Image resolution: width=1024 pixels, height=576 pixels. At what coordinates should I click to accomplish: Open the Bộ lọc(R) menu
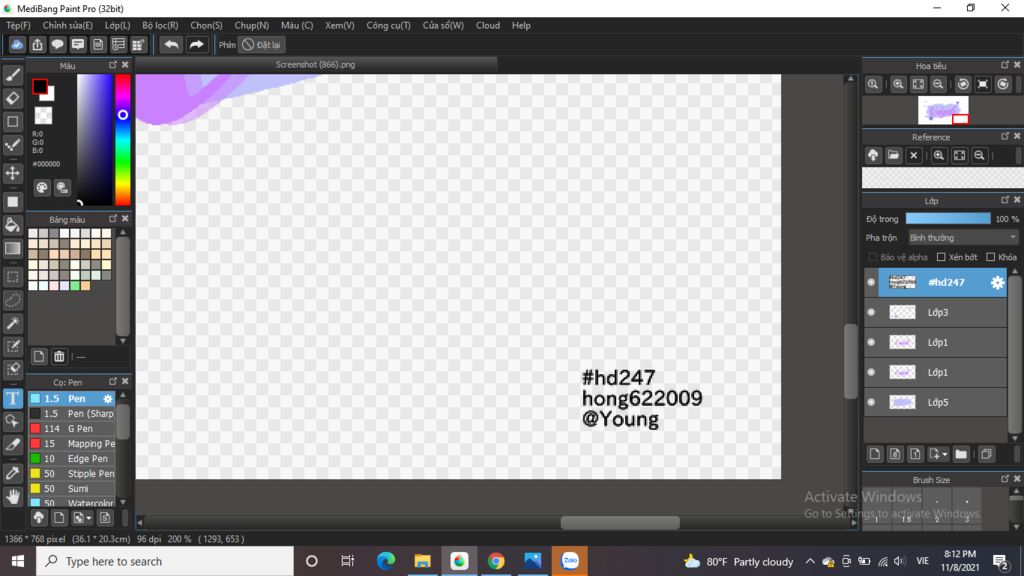pyautogui.click(x=160, y=25)
